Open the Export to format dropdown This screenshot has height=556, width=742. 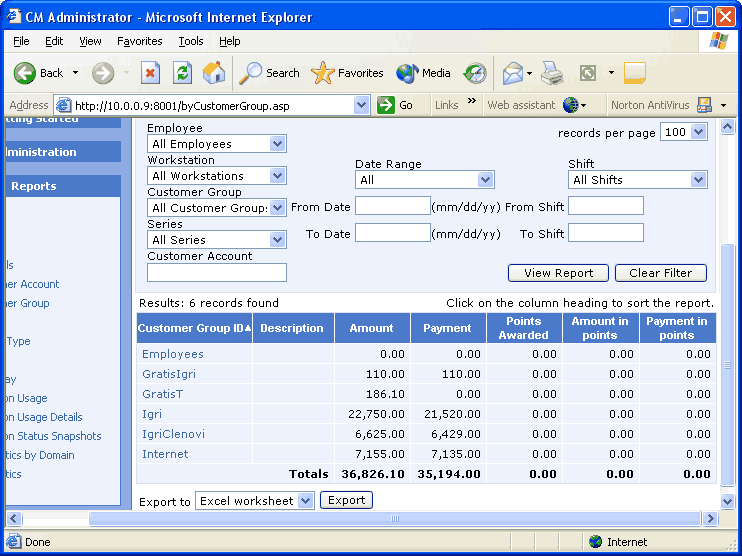click(306, 501)
